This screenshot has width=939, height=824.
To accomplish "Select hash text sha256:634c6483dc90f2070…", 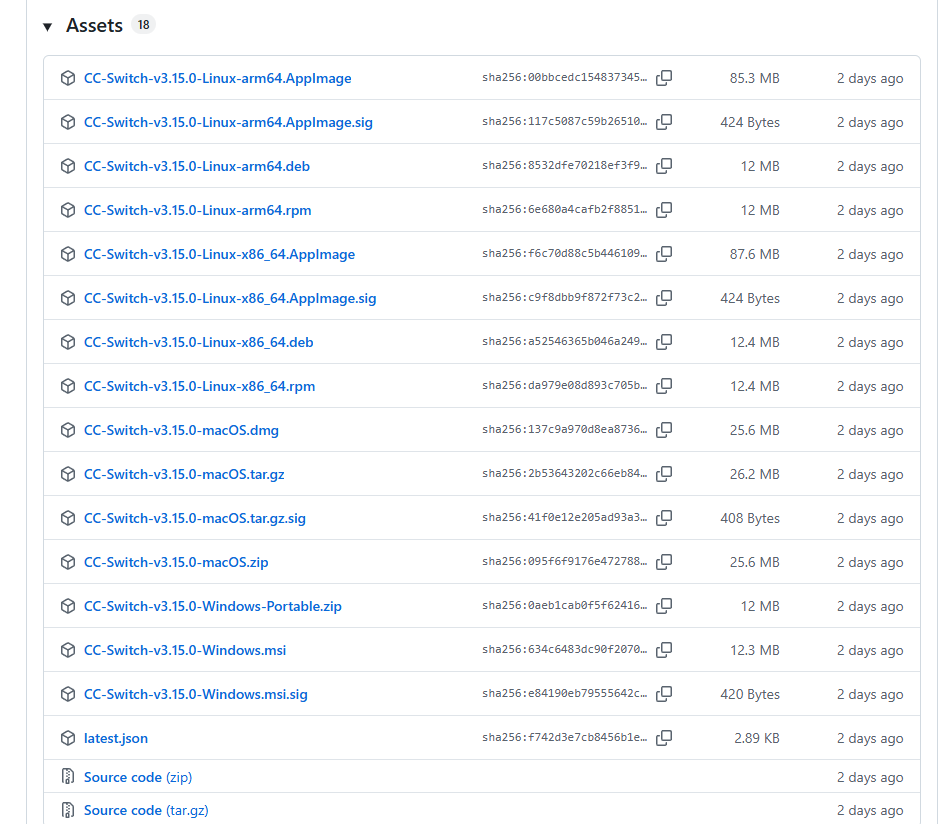I will [564, 649].
